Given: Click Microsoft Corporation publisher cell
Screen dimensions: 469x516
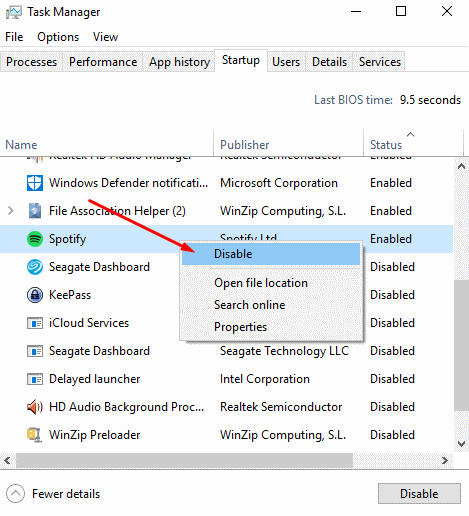Looking at the screenshot, I should pos(279,183).
